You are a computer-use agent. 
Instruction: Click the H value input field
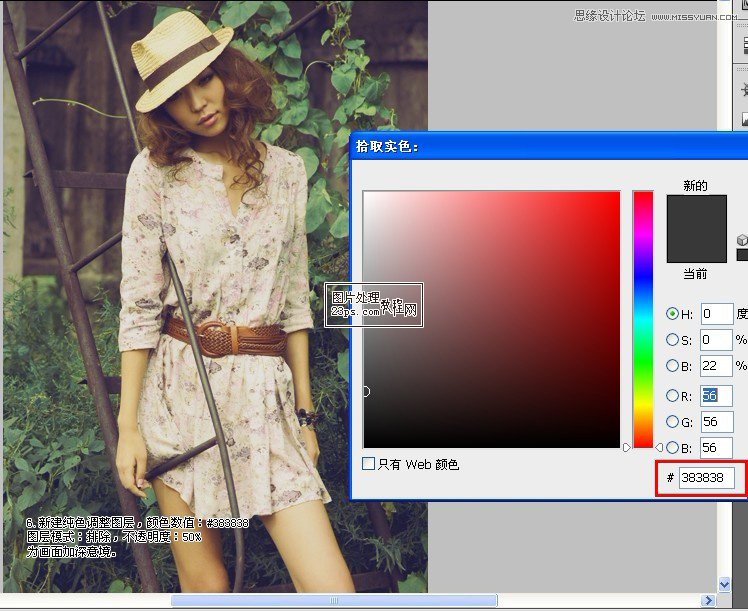click(717, 314)
